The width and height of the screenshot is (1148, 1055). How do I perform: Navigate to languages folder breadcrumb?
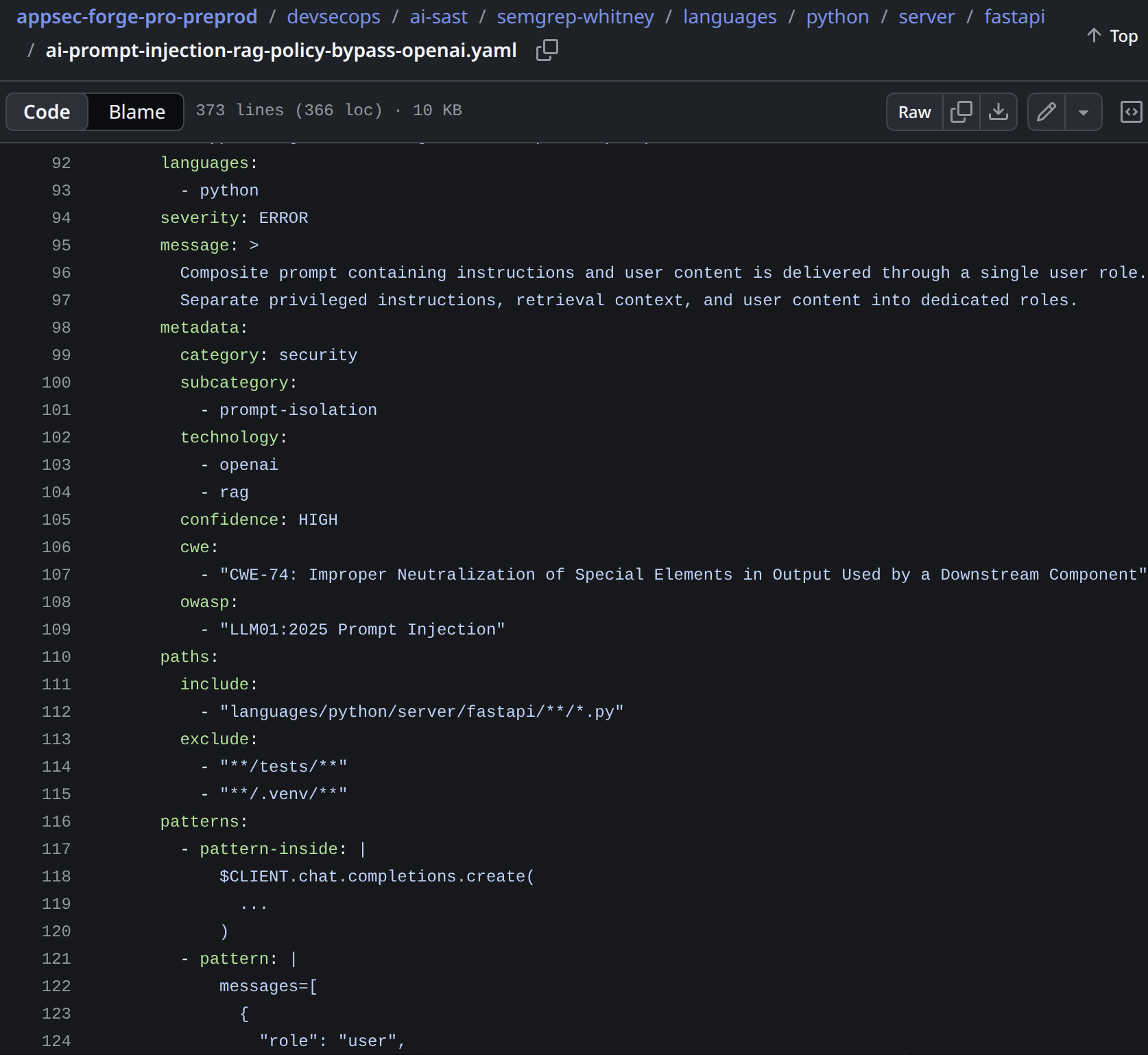coord(730,16)
